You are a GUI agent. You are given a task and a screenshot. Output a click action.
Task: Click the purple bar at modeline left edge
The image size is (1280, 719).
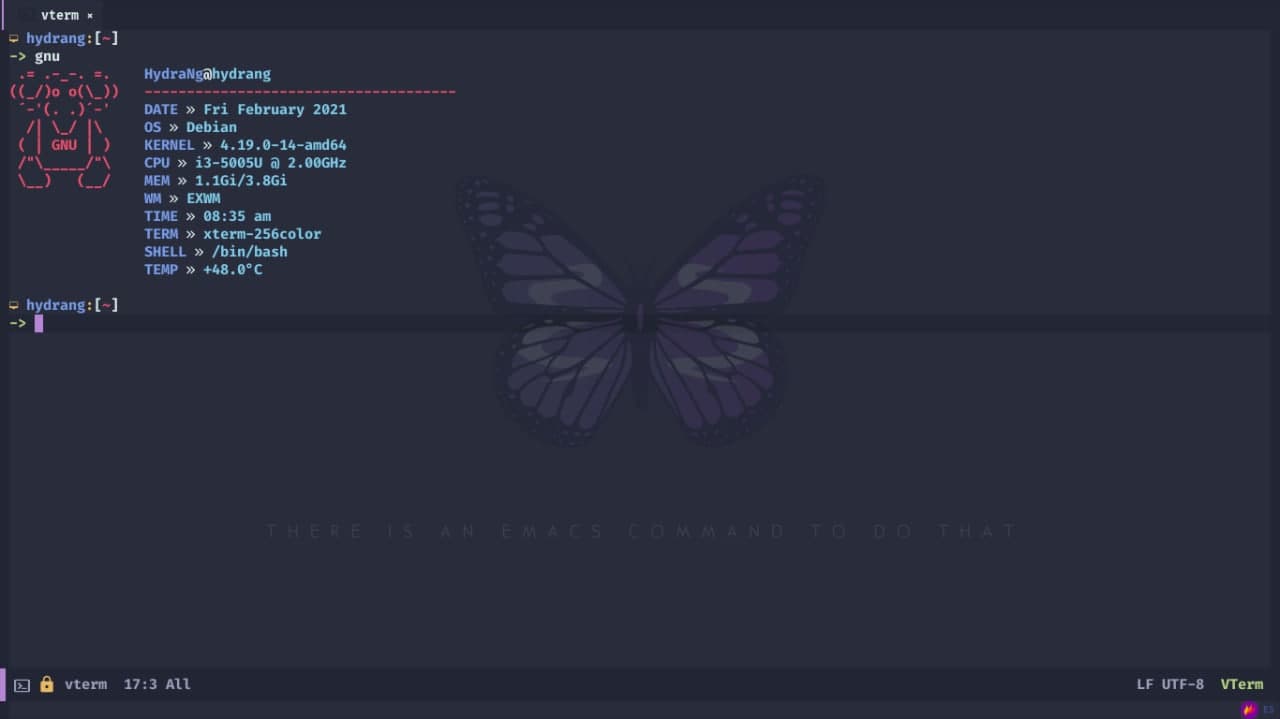tap(3, 685)
